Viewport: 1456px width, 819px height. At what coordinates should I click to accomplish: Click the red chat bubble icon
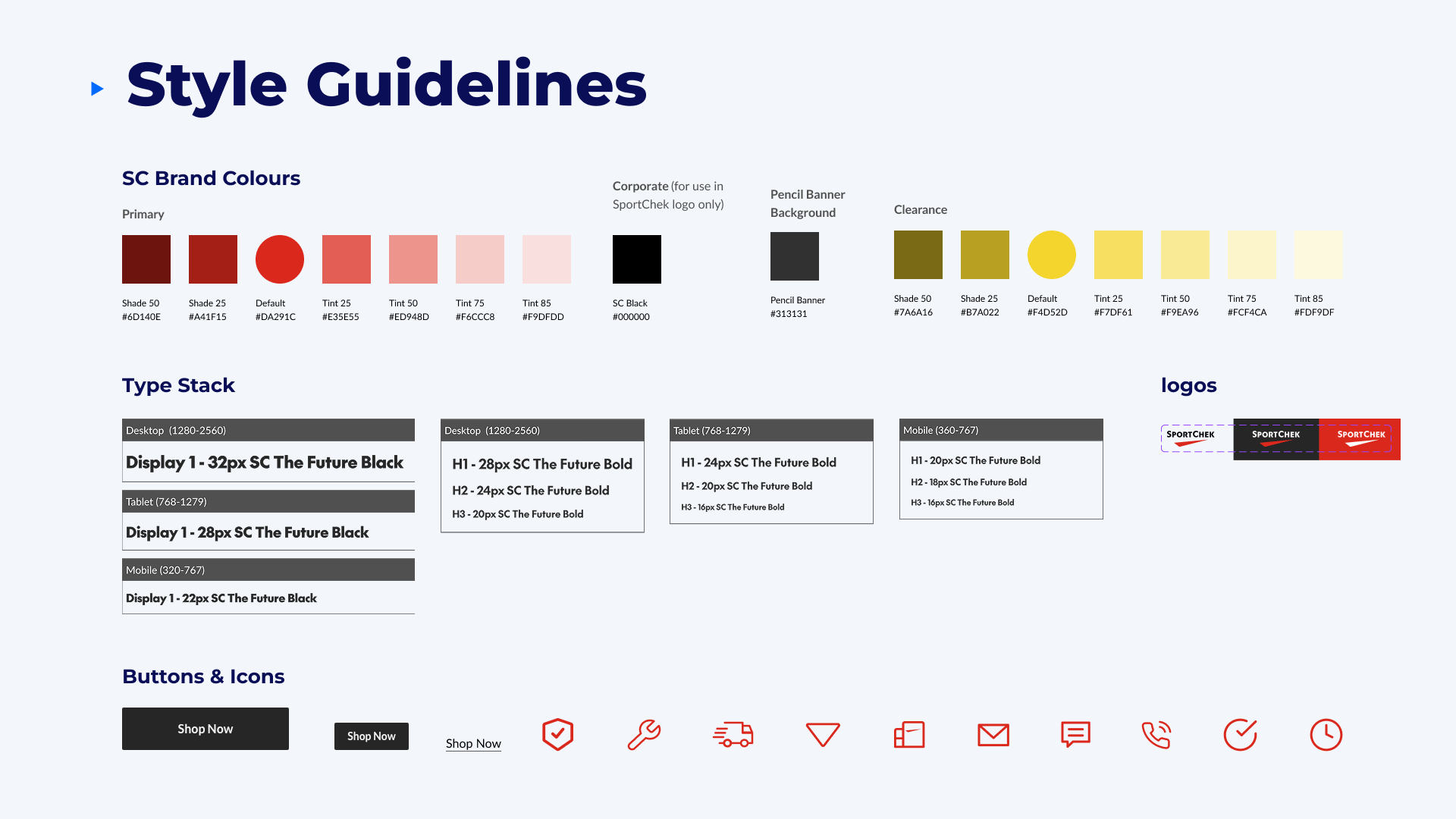(x=1075, y=735)
